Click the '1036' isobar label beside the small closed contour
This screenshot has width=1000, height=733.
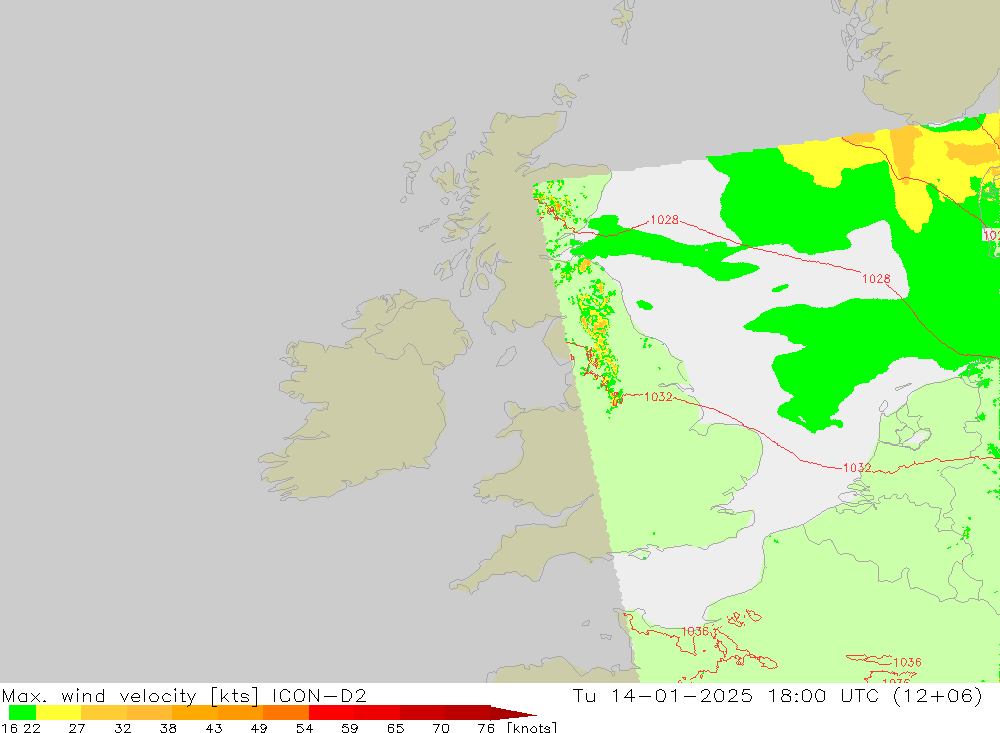coord(907,662)
